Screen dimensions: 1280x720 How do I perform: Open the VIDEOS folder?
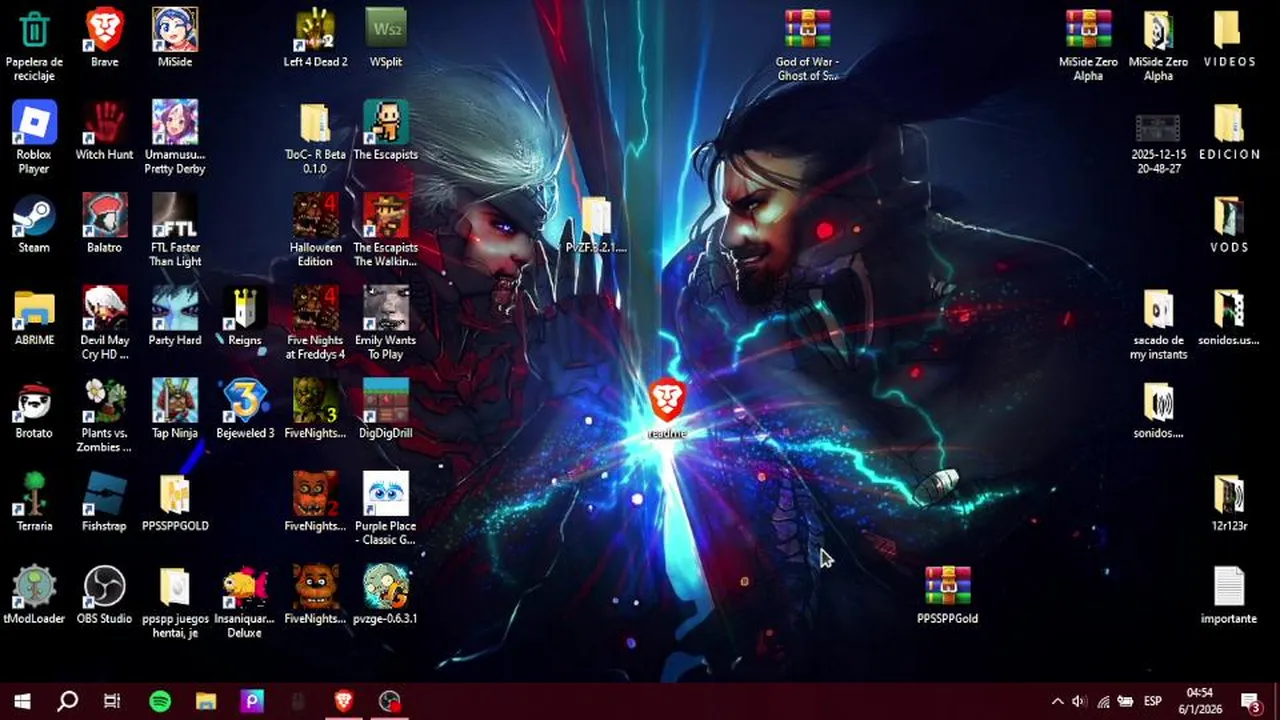1229,38
